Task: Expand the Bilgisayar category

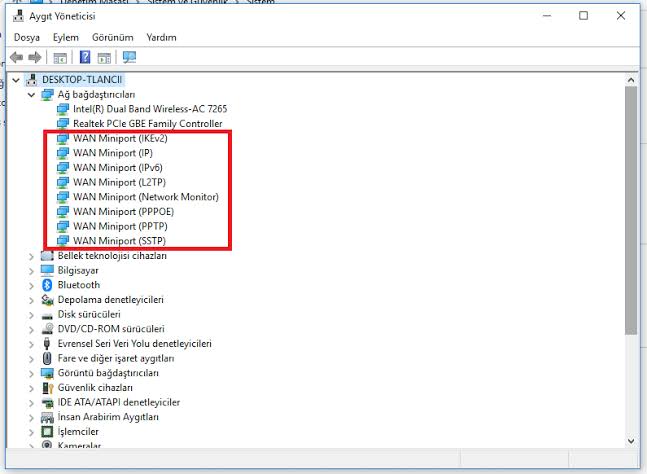Action: click(31, 271)
